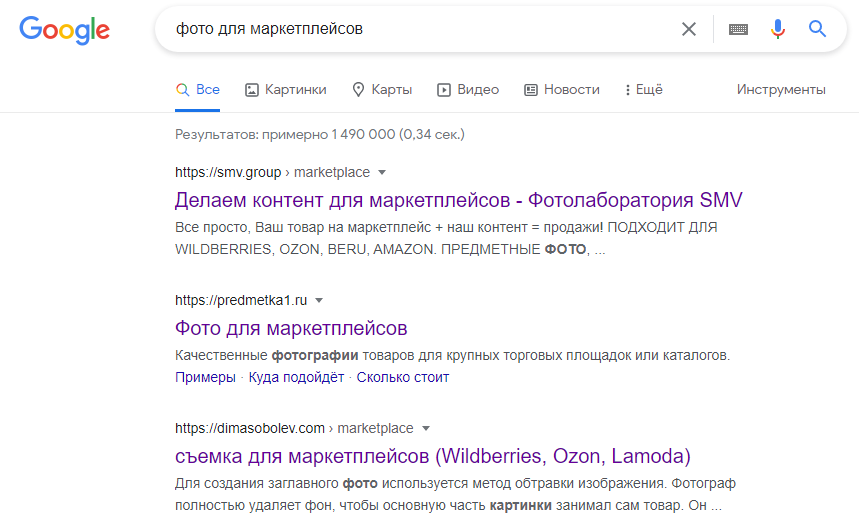Open съемка для маркетплейсов result
Viewport: 859px width, 523px height.
tap(433, 456)
